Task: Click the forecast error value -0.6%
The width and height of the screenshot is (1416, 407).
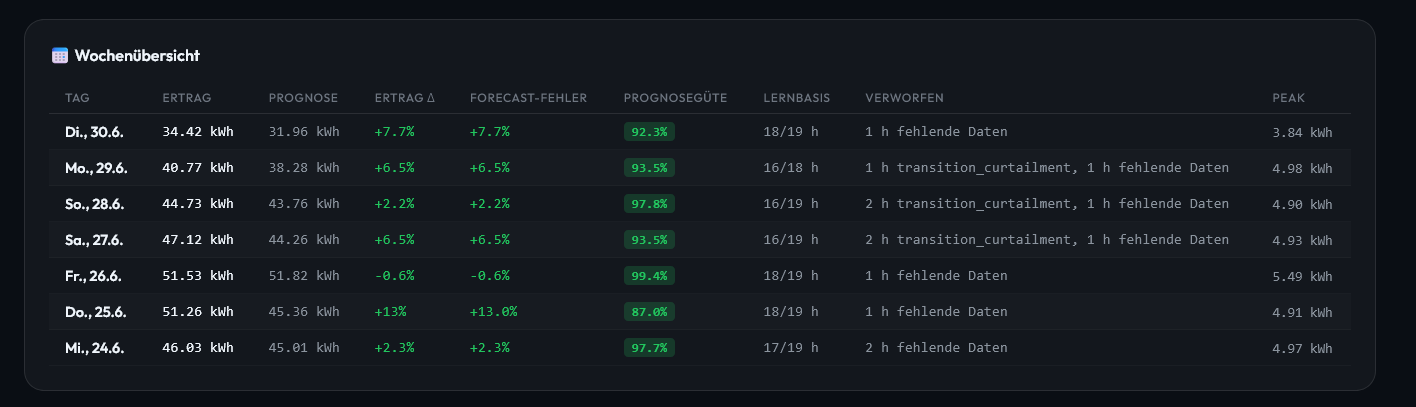Action: pyautogui.click(x=490, y=276)
